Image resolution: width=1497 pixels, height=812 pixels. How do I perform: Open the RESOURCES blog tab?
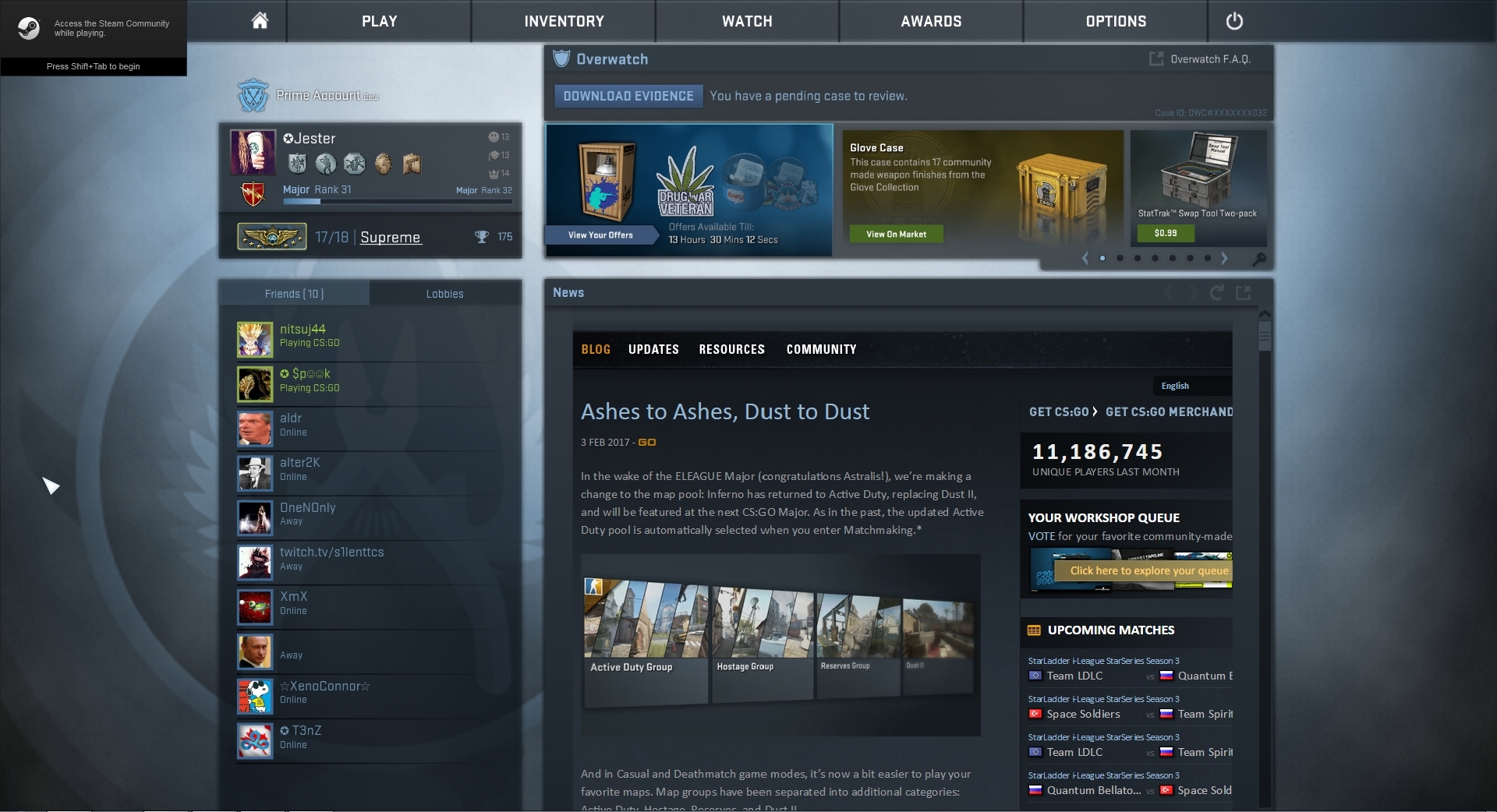pos(731,349)
